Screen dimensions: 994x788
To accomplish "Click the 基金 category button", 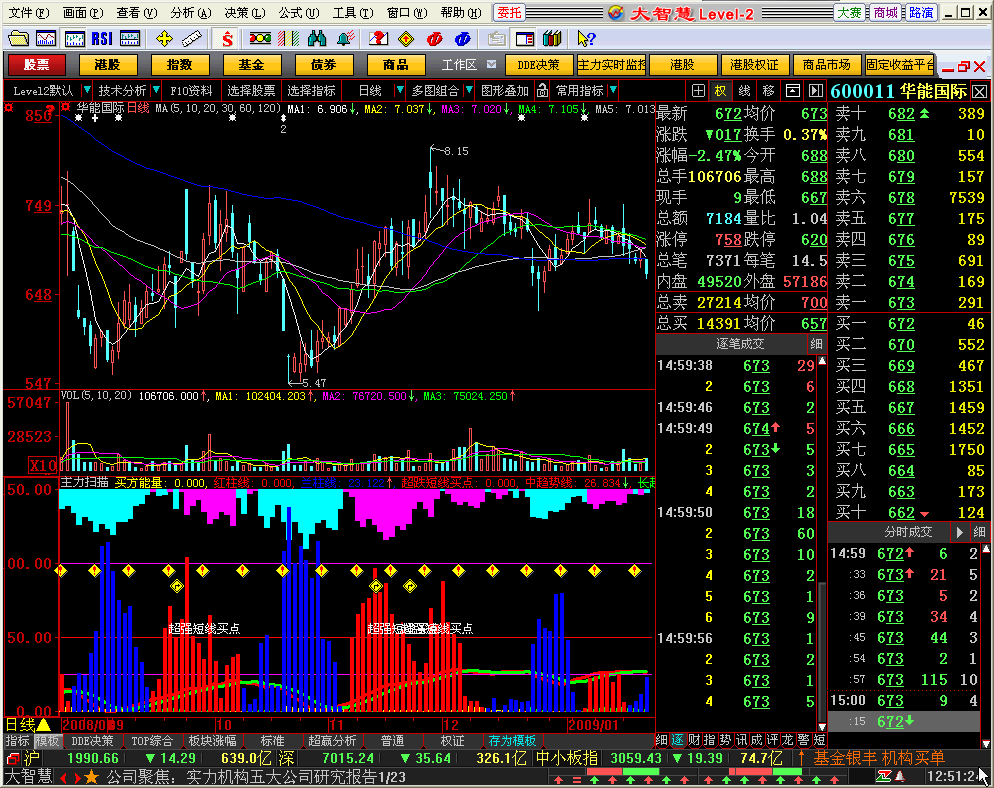I will pos(251,65).
